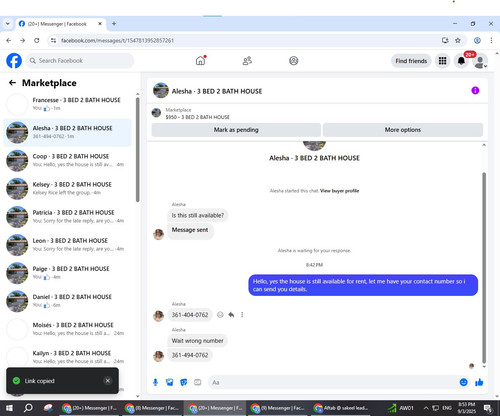
Task: Click the address bar URL
Action: click(117, 40)
